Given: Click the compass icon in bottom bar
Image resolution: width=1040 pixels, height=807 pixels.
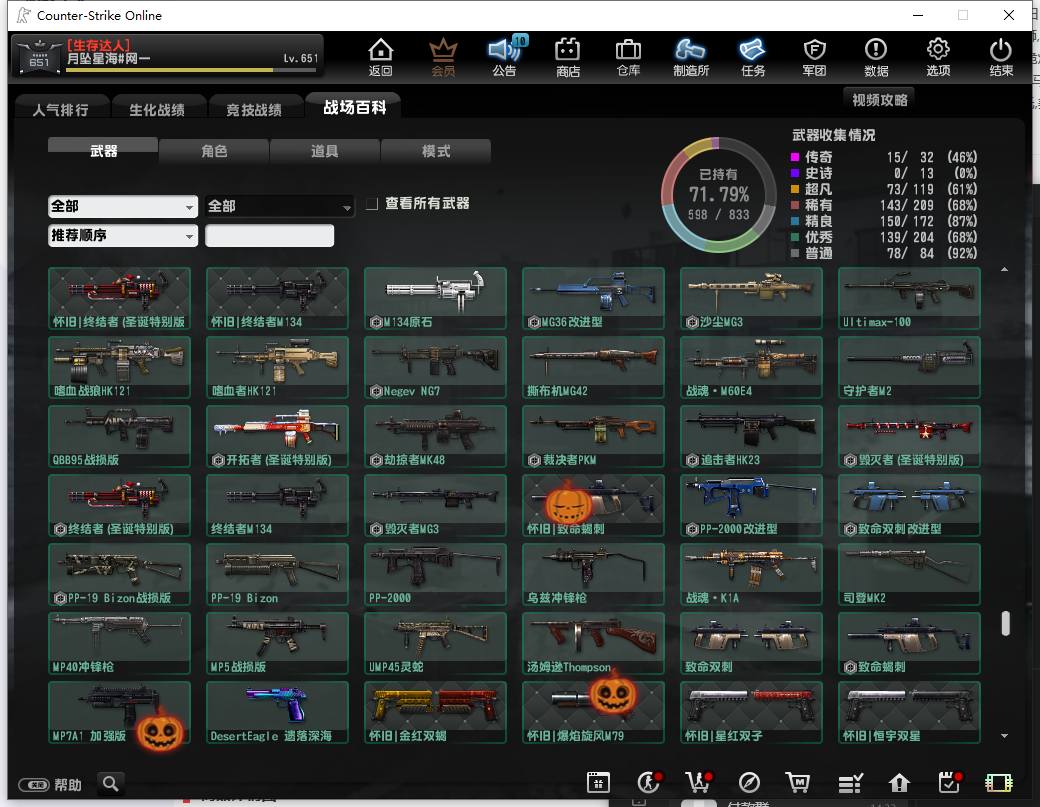Looking at the screenshot, I should pyautogui.click(x=749, y=782).
